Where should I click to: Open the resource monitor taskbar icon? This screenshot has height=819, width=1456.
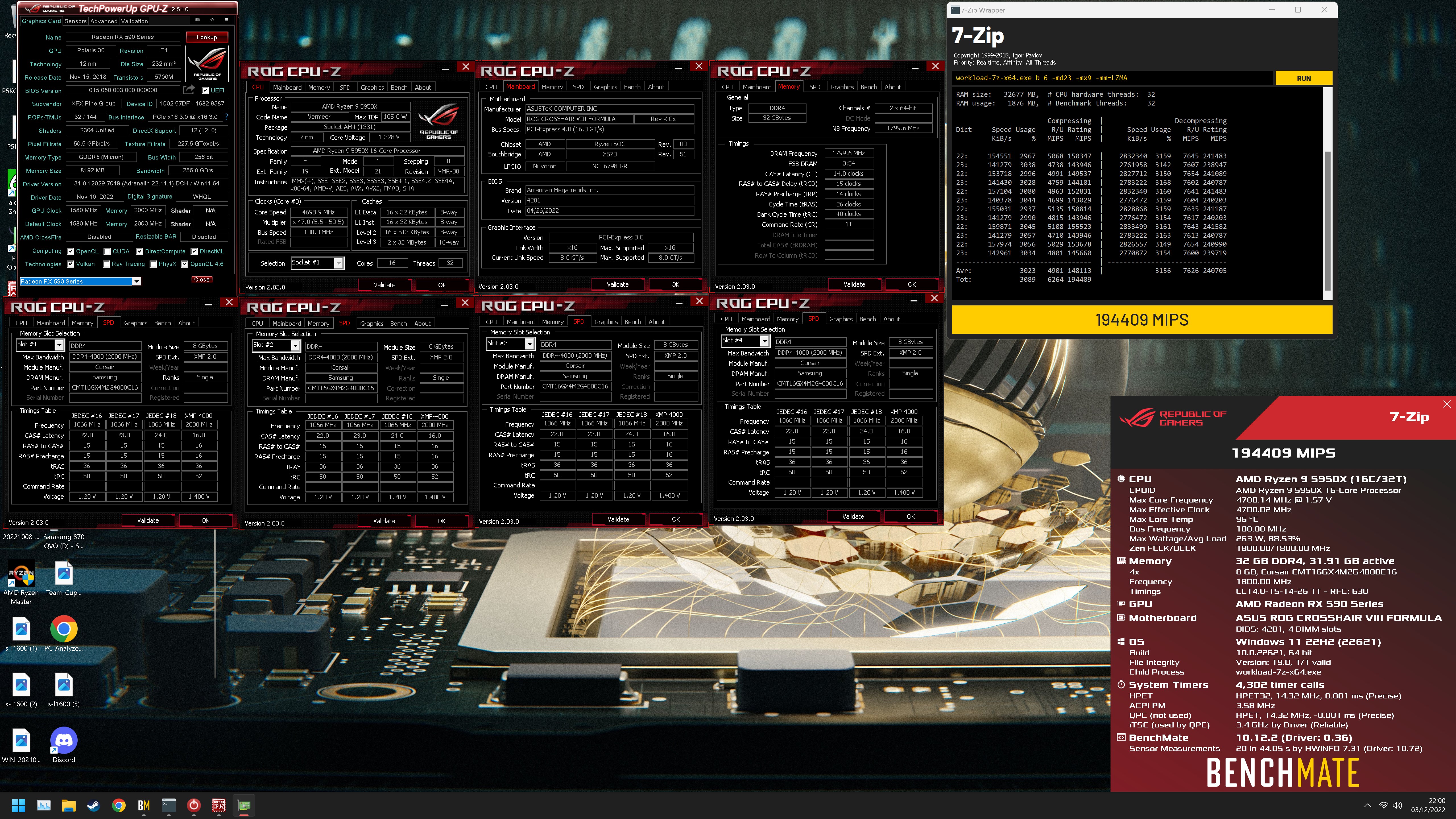(44, 805)
